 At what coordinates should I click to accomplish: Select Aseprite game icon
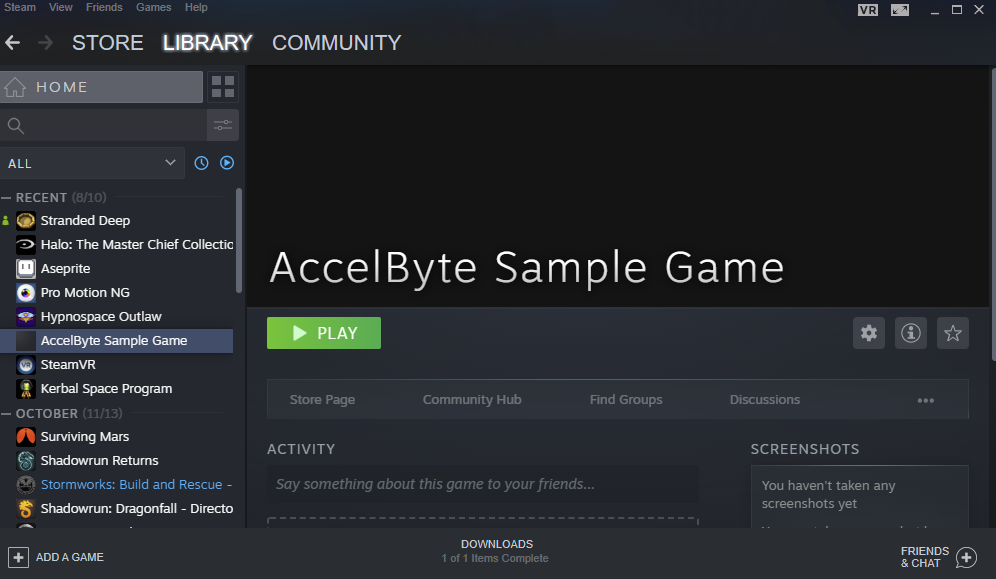(x=25, y=269)
